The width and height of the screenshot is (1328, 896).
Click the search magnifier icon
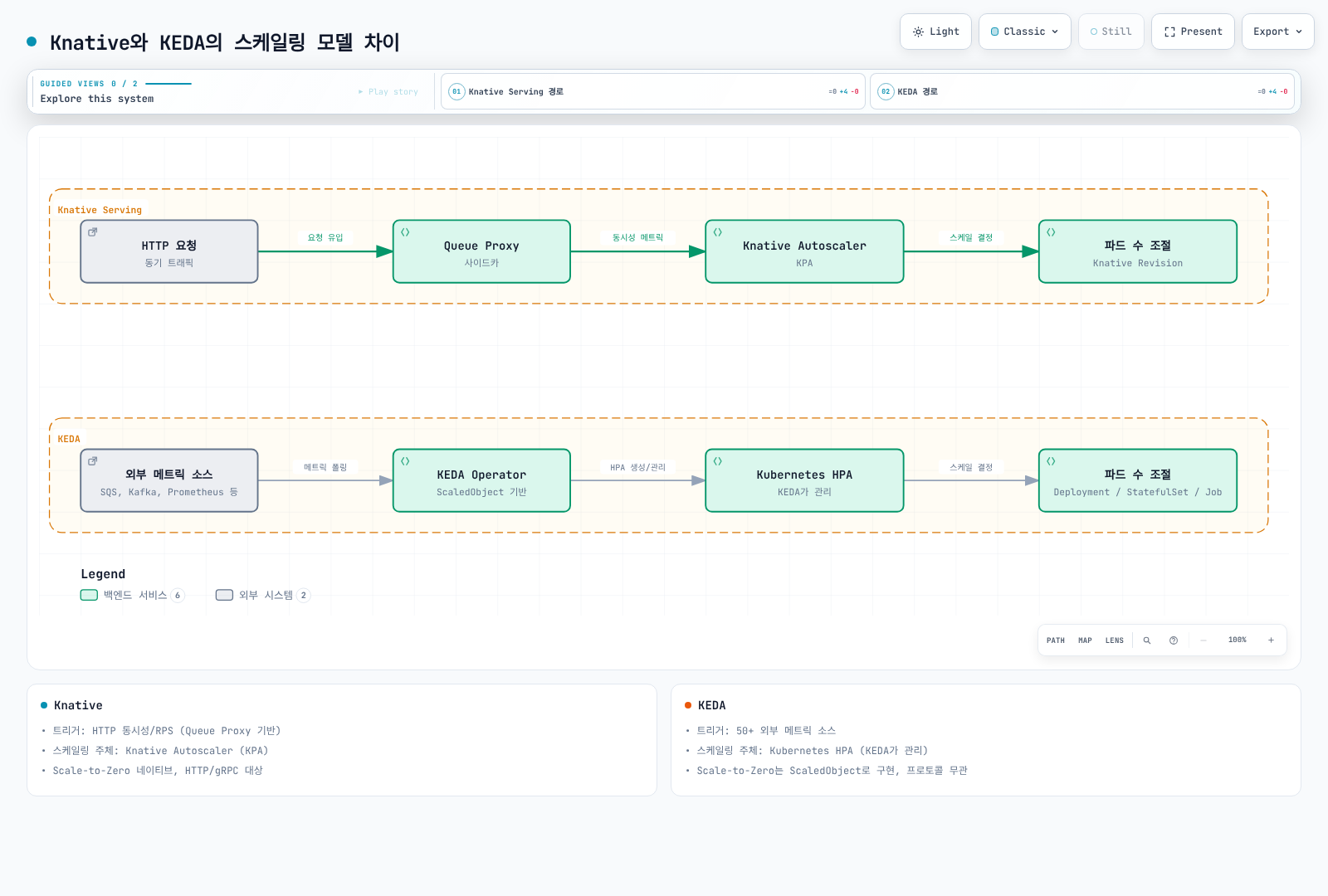tap(1147, 640)
